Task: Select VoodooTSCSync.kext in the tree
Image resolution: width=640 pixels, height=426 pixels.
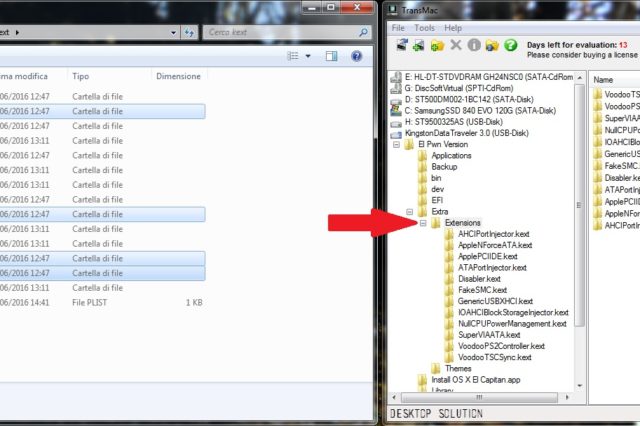Action: [x=494, y=357]
